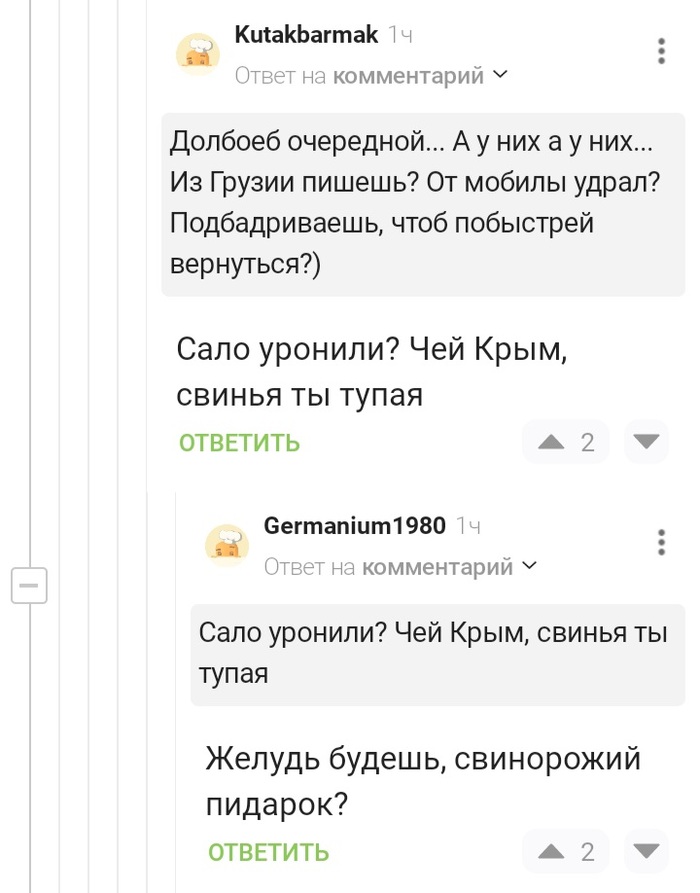Open Germanium1980's avatar picture

[x=227, y=545]
